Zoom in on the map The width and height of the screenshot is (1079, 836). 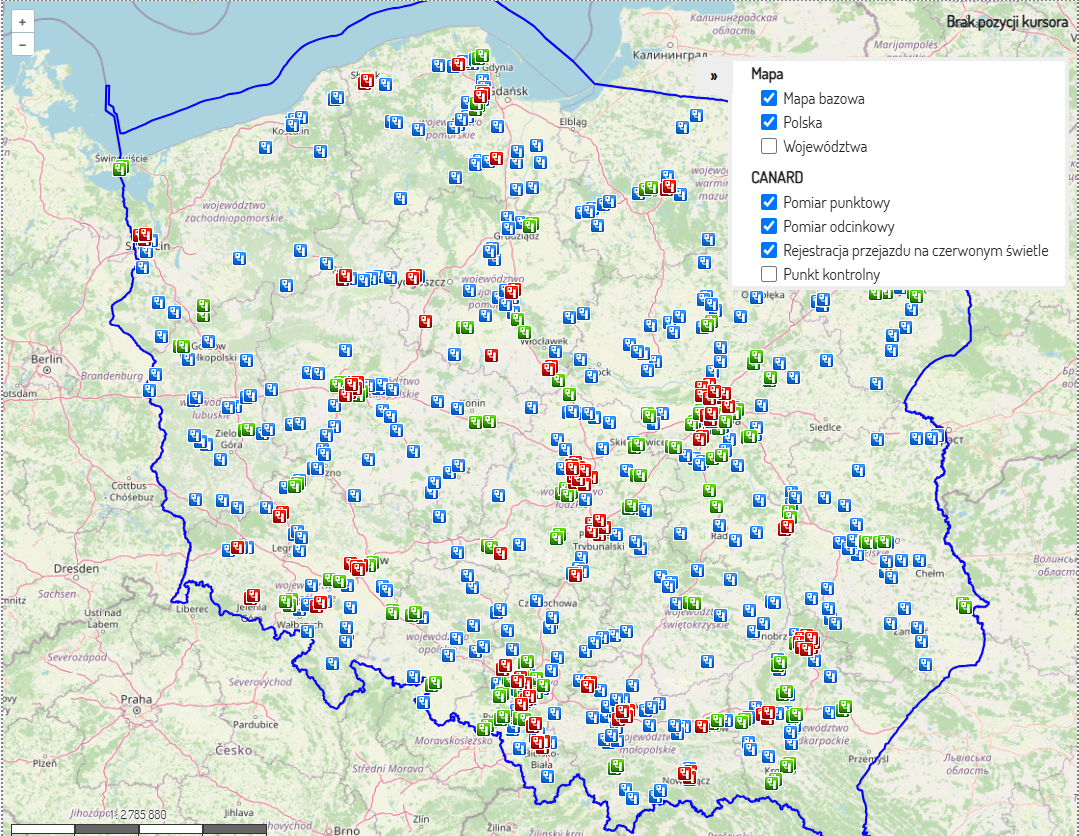22,21
